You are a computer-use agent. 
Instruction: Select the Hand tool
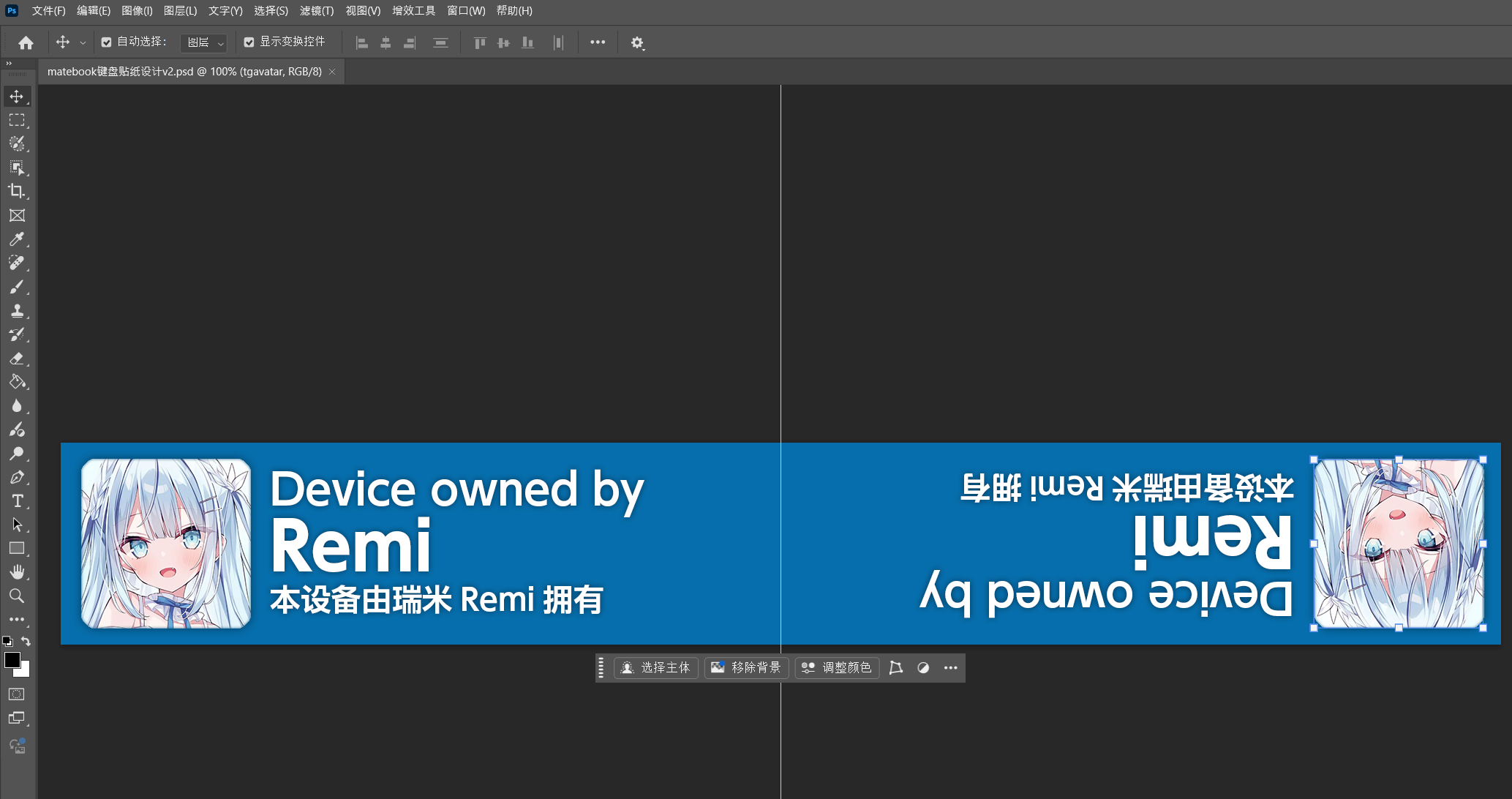pyautogui.click(x=17, y=571)
